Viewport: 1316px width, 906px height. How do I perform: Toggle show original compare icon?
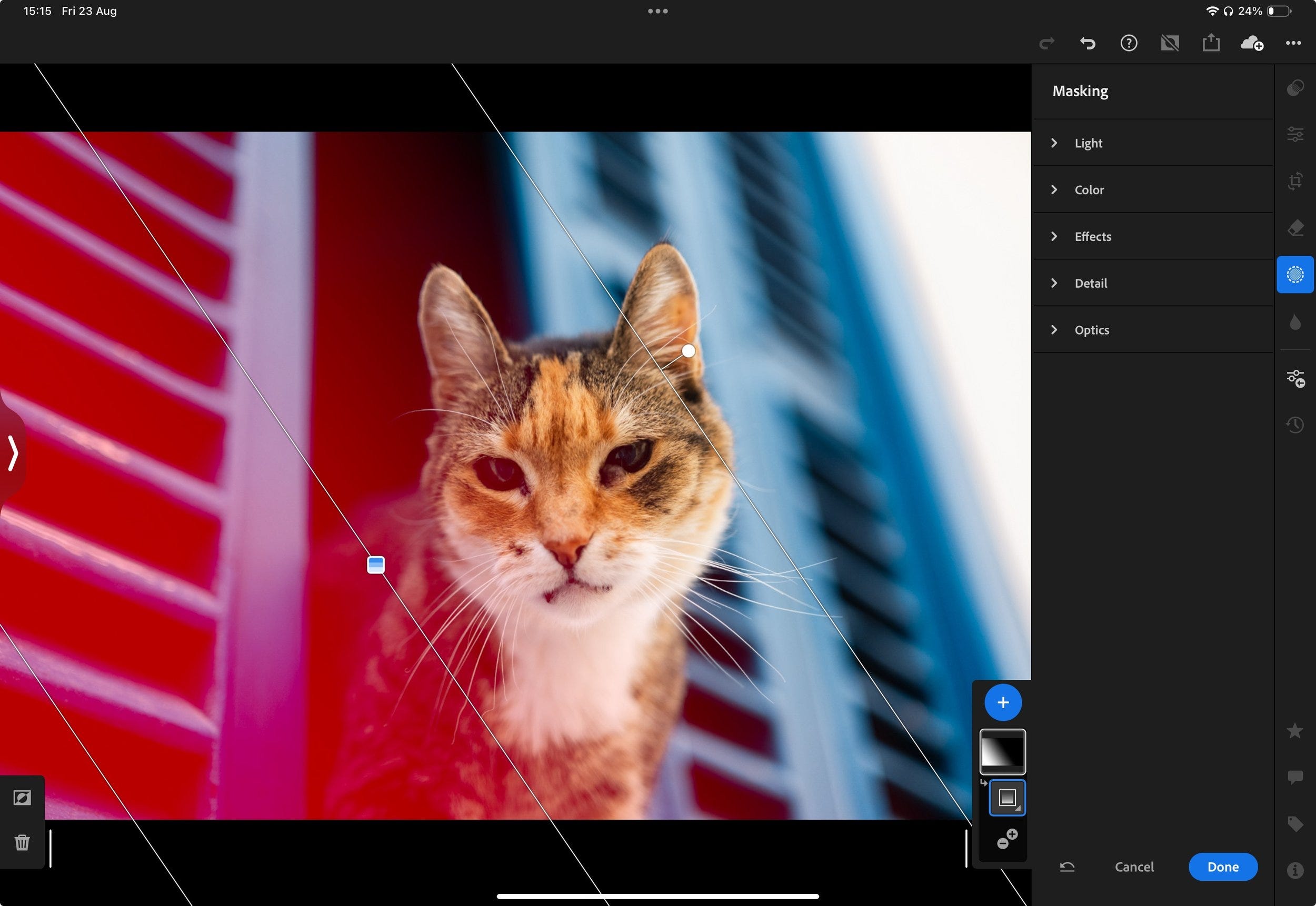point(1170,43)
